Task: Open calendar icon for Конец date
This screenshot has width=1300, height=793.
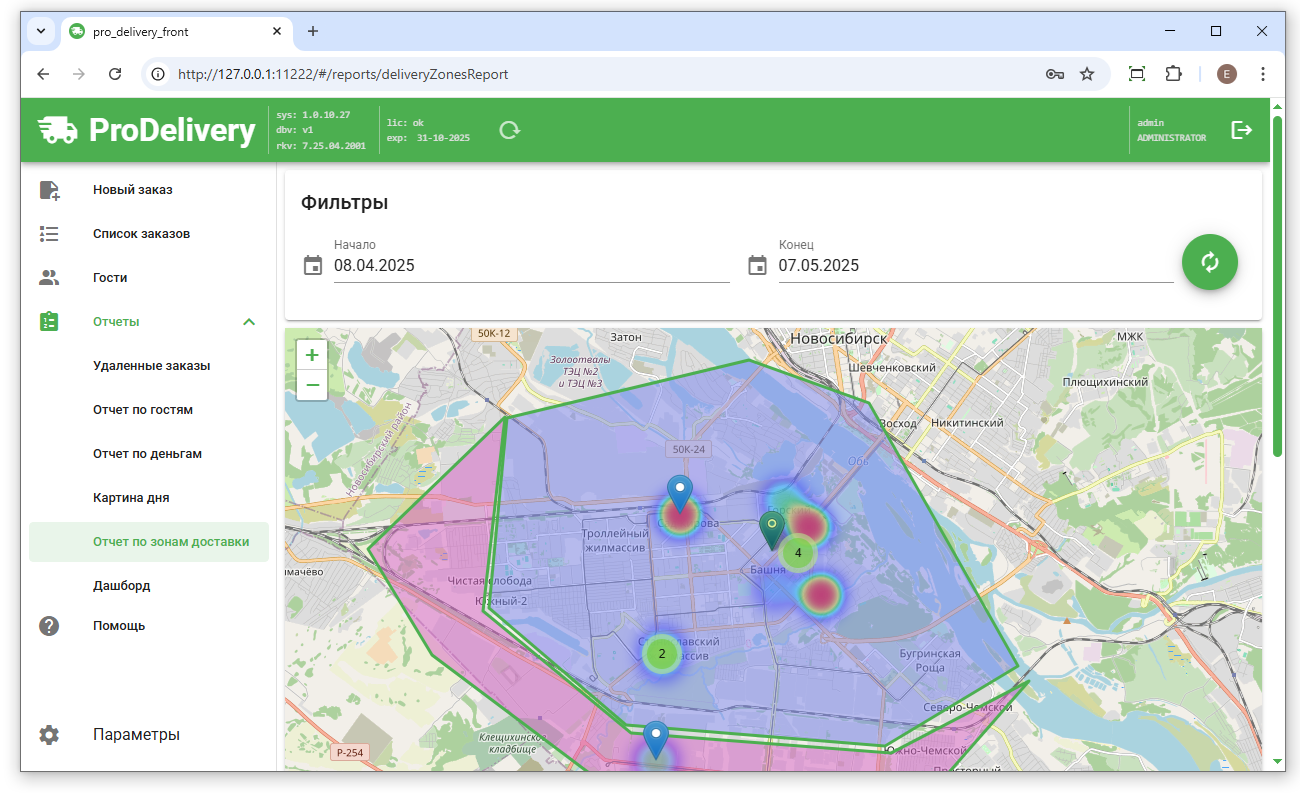Action: click(757, 265)
